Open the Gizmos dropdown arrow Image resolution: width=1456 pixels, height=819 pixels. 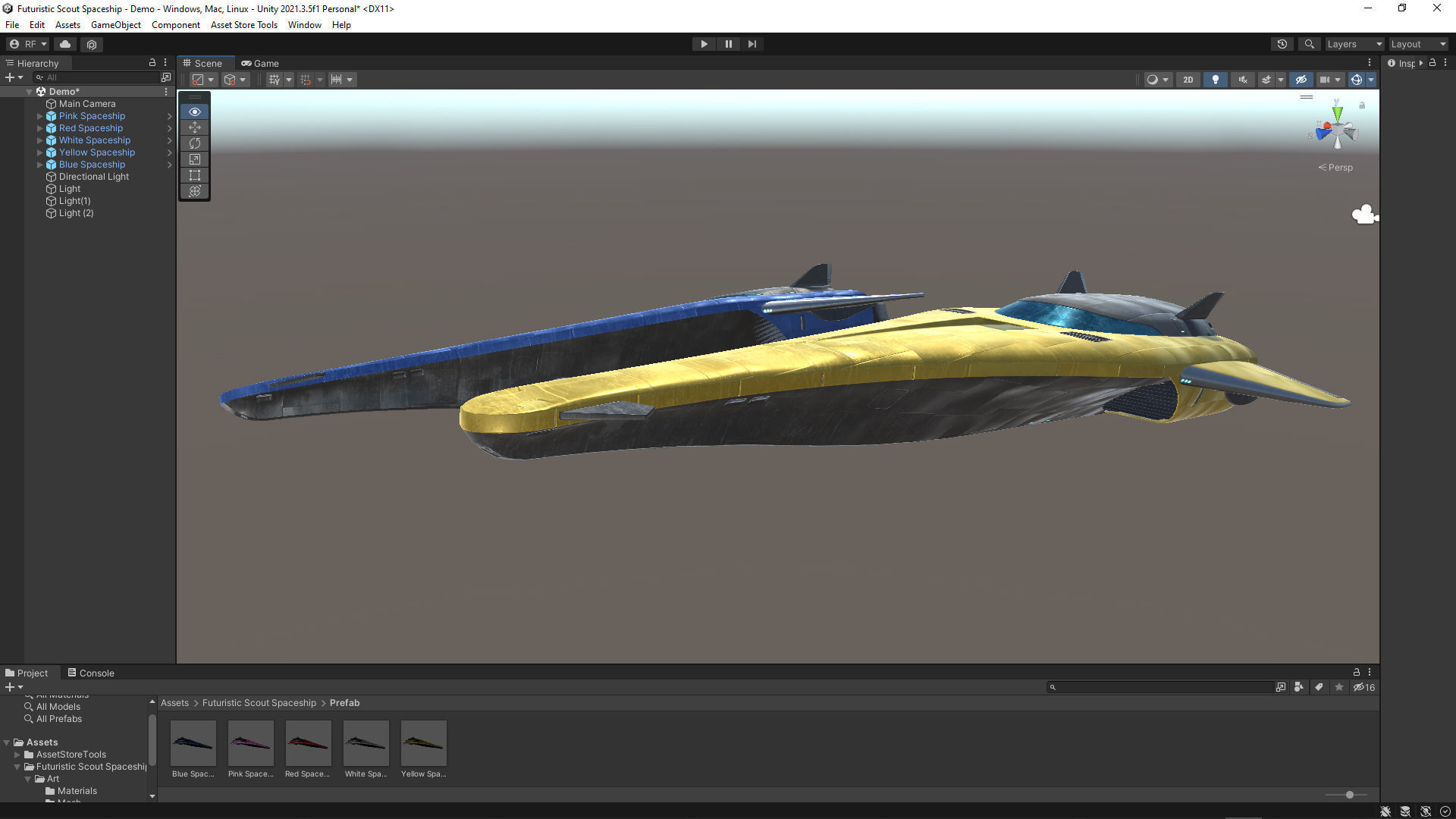(x=1371, y=80)
